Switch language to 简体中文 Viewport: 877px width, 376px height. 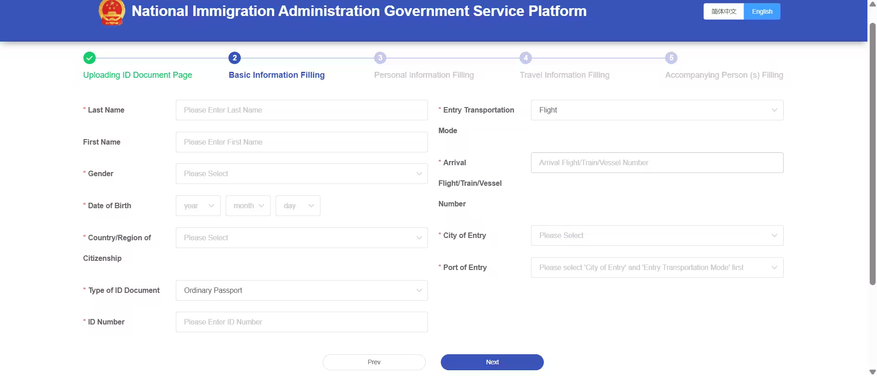(724, 11)
